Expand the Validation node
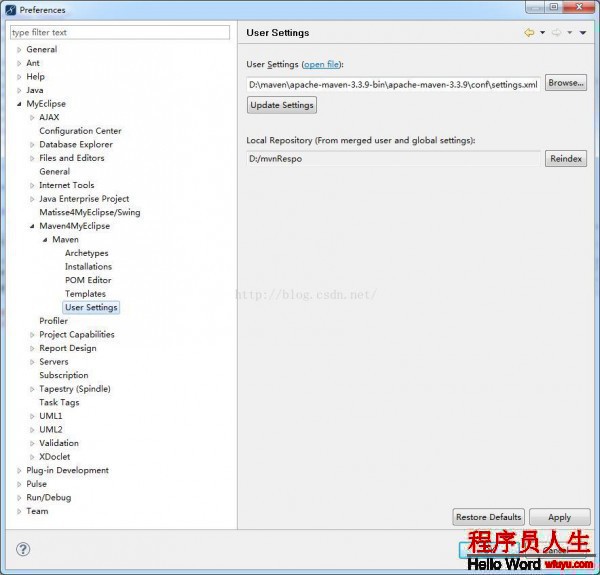Screen dimensions: 600x575 point(32,443)
